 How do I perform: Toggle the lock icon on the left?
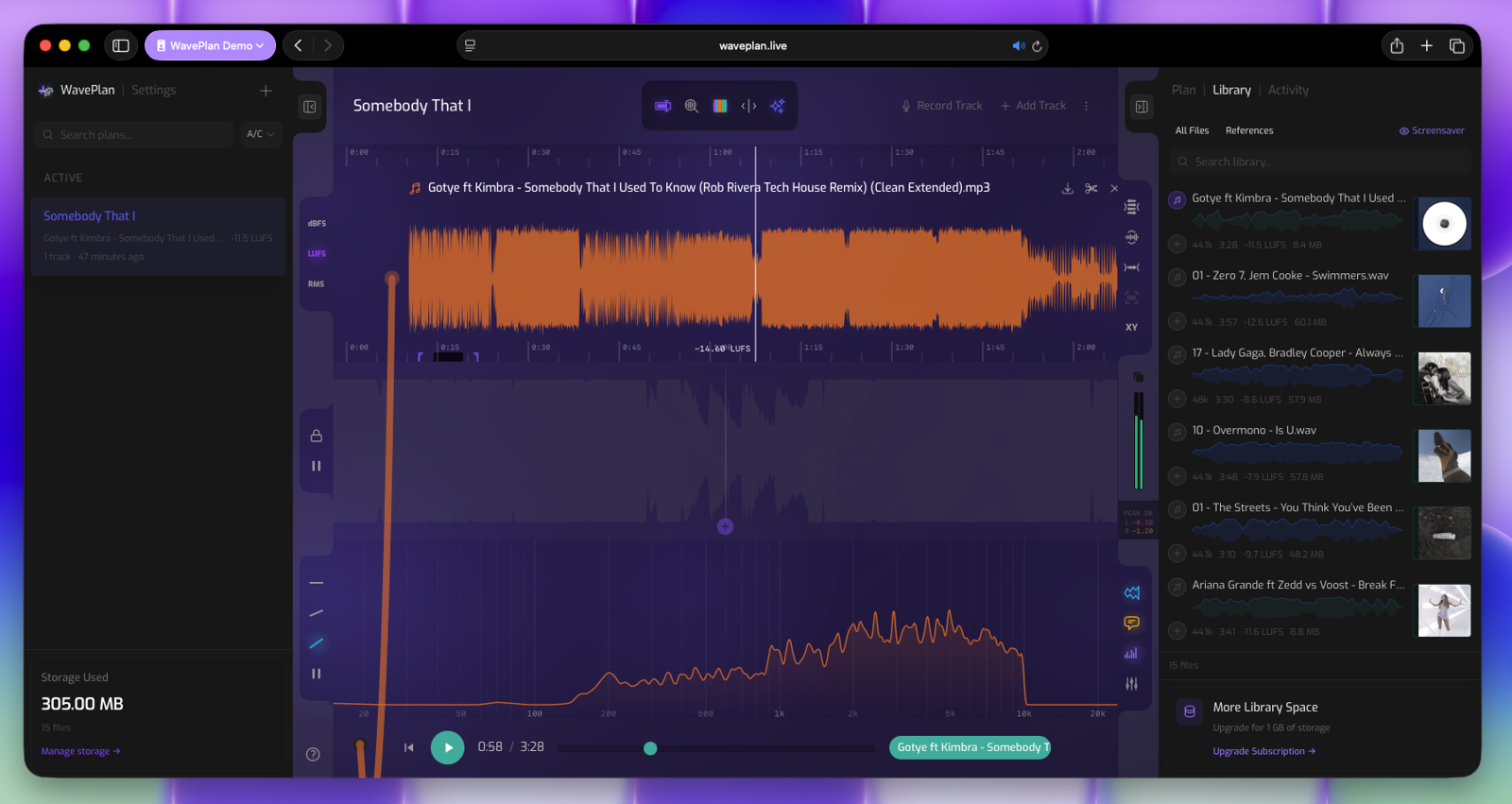tap(317, 436)
